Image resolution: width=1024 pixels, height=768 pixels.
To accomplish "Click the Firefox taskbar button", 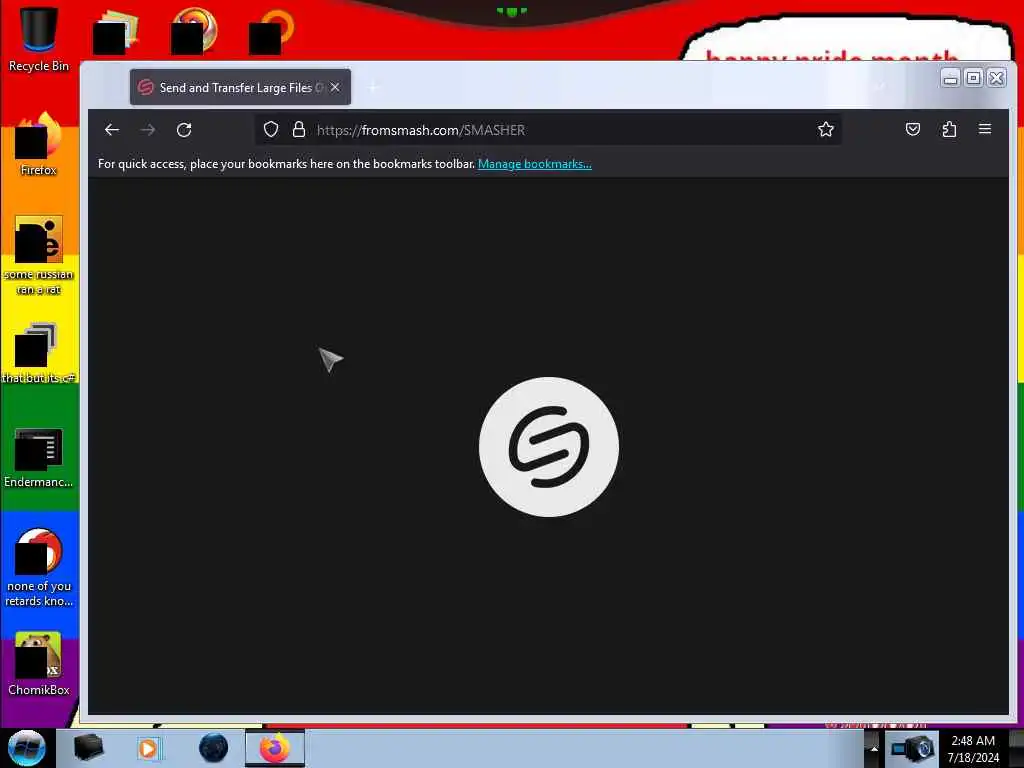I will pyautogui.click(x=275, y=748).
